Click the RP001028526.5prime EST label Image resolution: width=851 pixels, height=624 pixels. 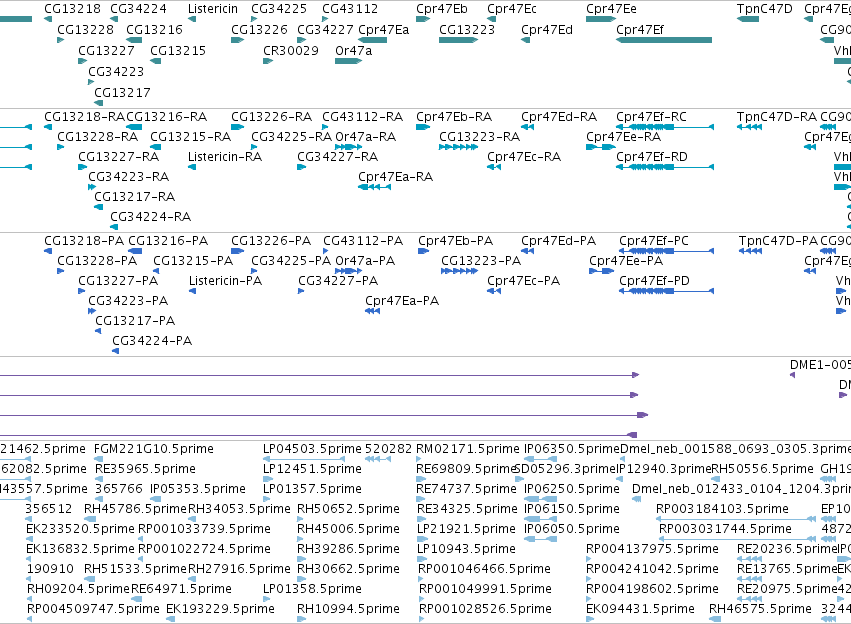(x=485, y=610)
